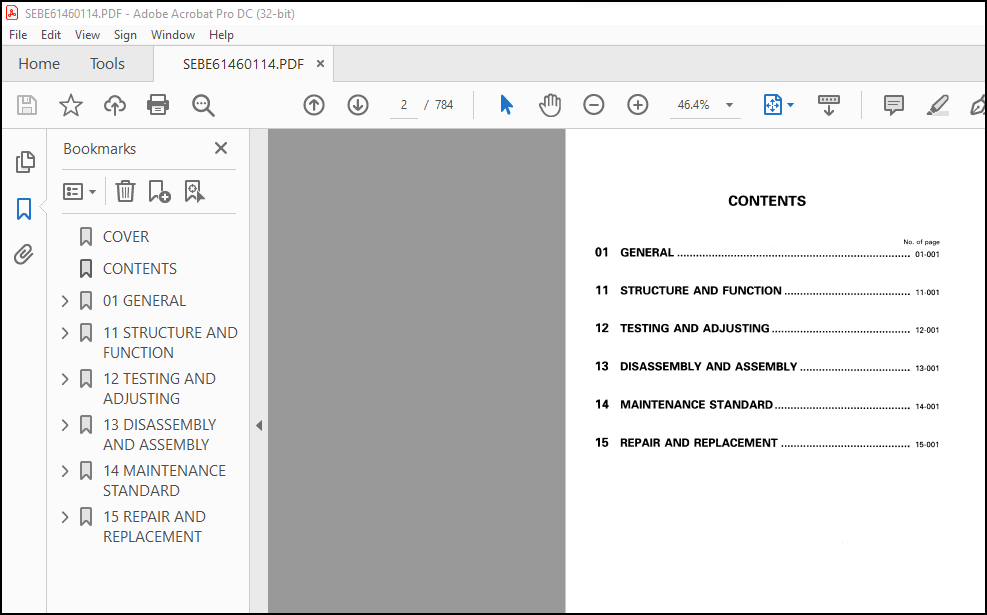Close the SEBE61460114.PDF tab
987x615 pixels.
pos(320,64)
